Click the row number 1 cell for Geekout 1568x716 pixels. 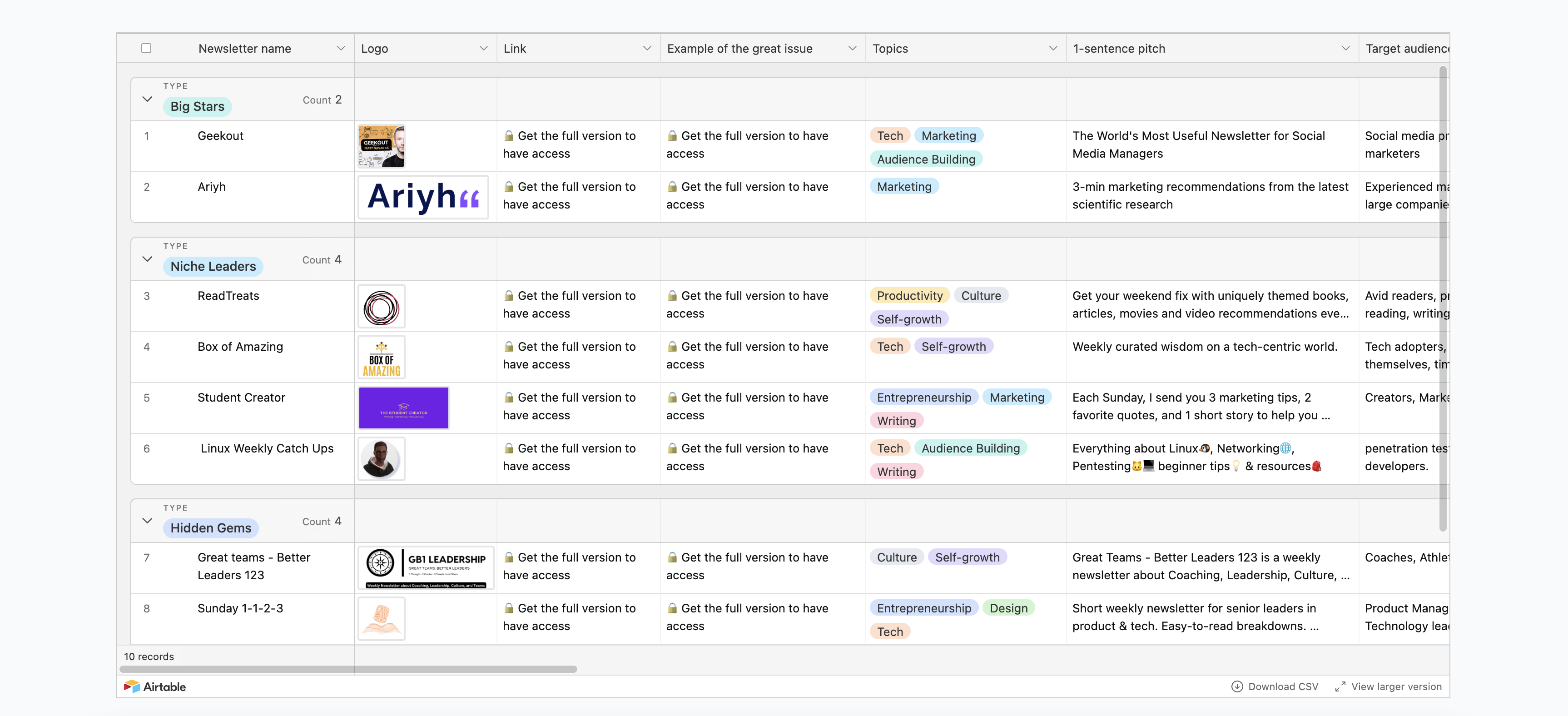tap(147, 136)
